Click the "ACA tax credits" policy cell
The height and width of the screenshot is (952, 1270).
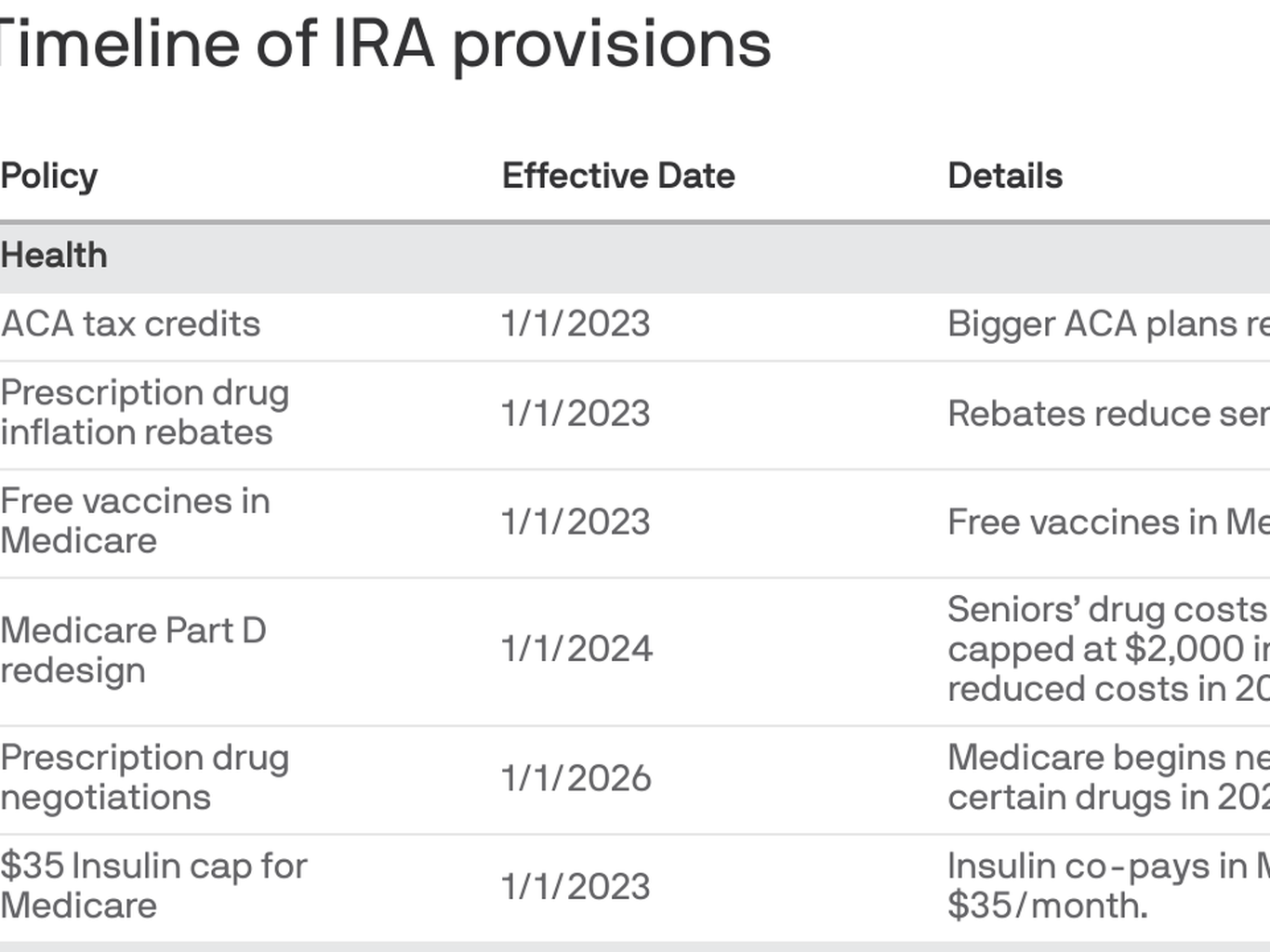coord(130,324)
